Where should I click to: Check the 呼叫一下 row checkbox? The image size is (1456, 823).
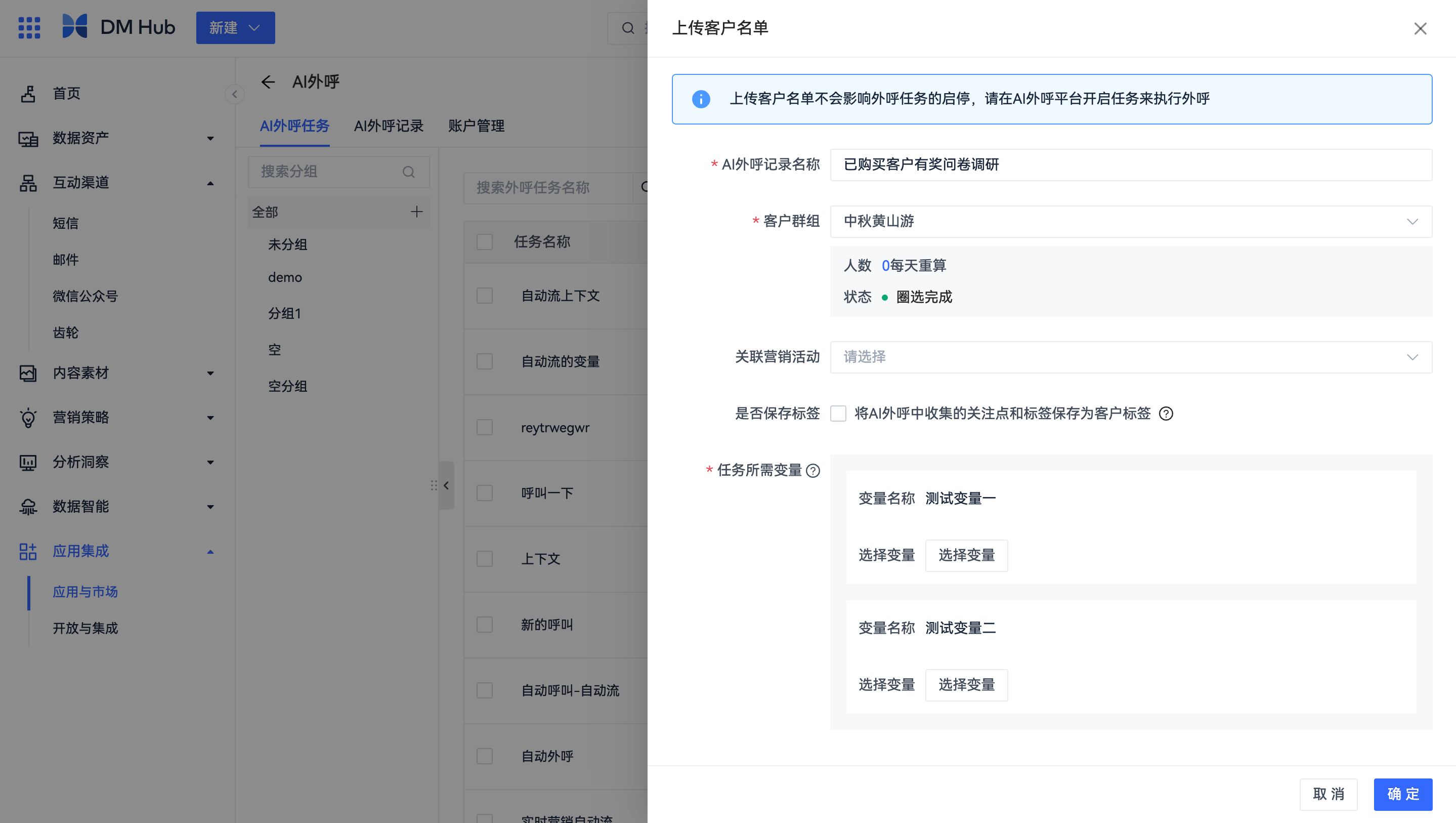[x=484, y=493]
